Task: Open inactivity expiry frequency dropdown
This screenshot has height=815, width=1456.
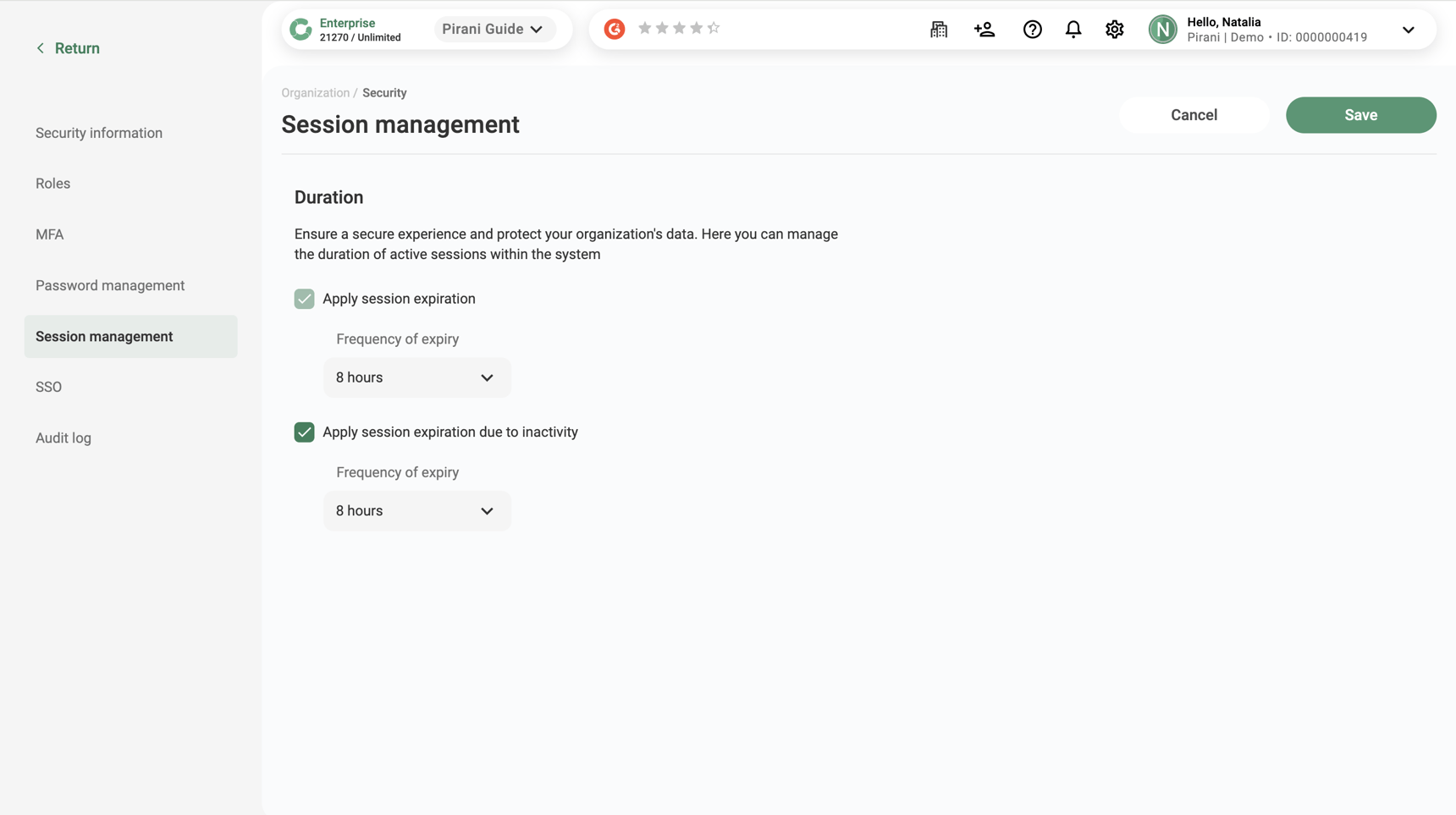Action: tap(417, 511)
